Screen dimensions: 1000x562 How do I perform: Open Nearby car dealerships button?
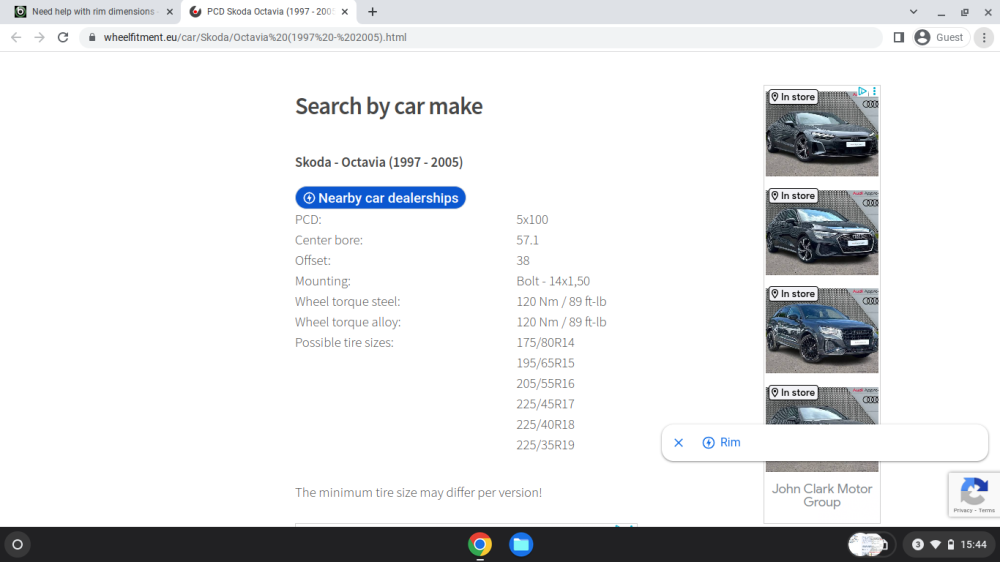click(380, 198)
